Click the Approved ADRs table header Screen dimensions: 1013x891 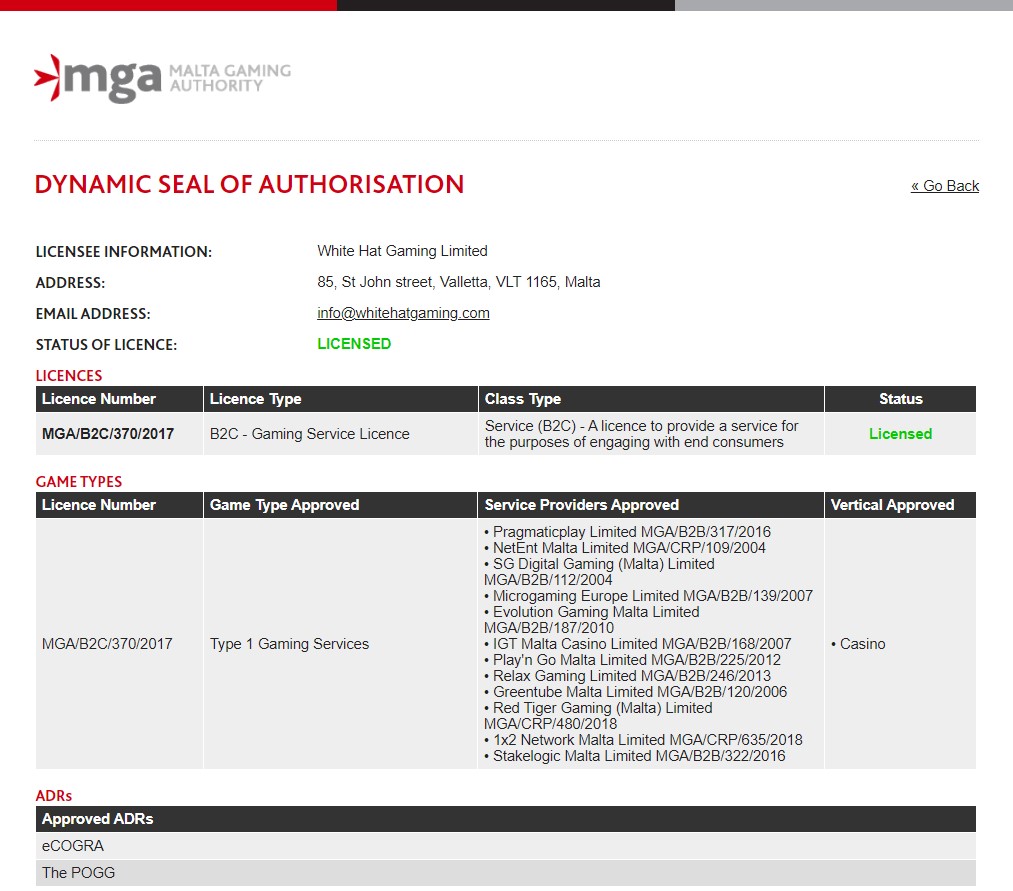coord(506,819)
